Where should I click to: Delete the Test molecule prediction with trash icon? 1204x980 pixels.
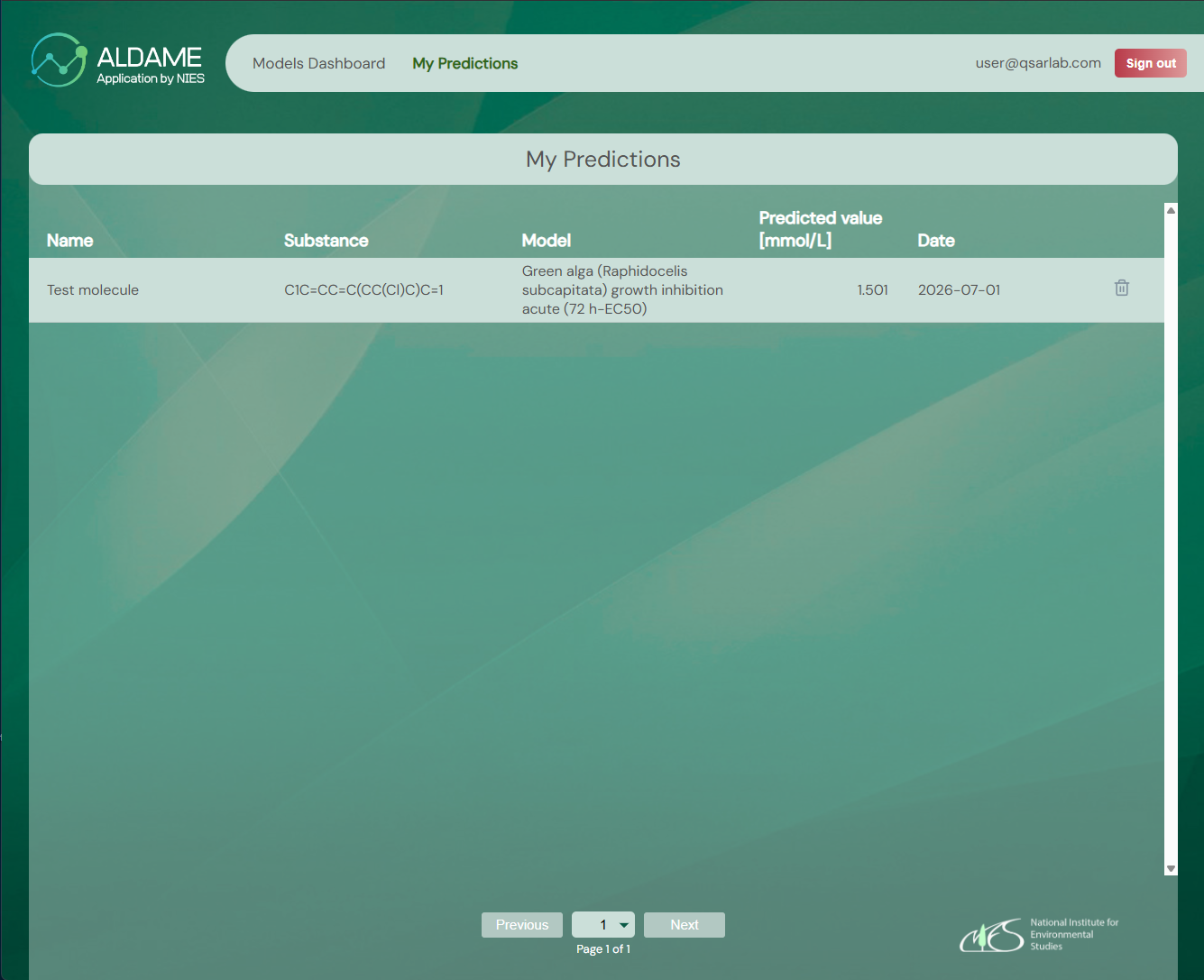pos(1122,289)
